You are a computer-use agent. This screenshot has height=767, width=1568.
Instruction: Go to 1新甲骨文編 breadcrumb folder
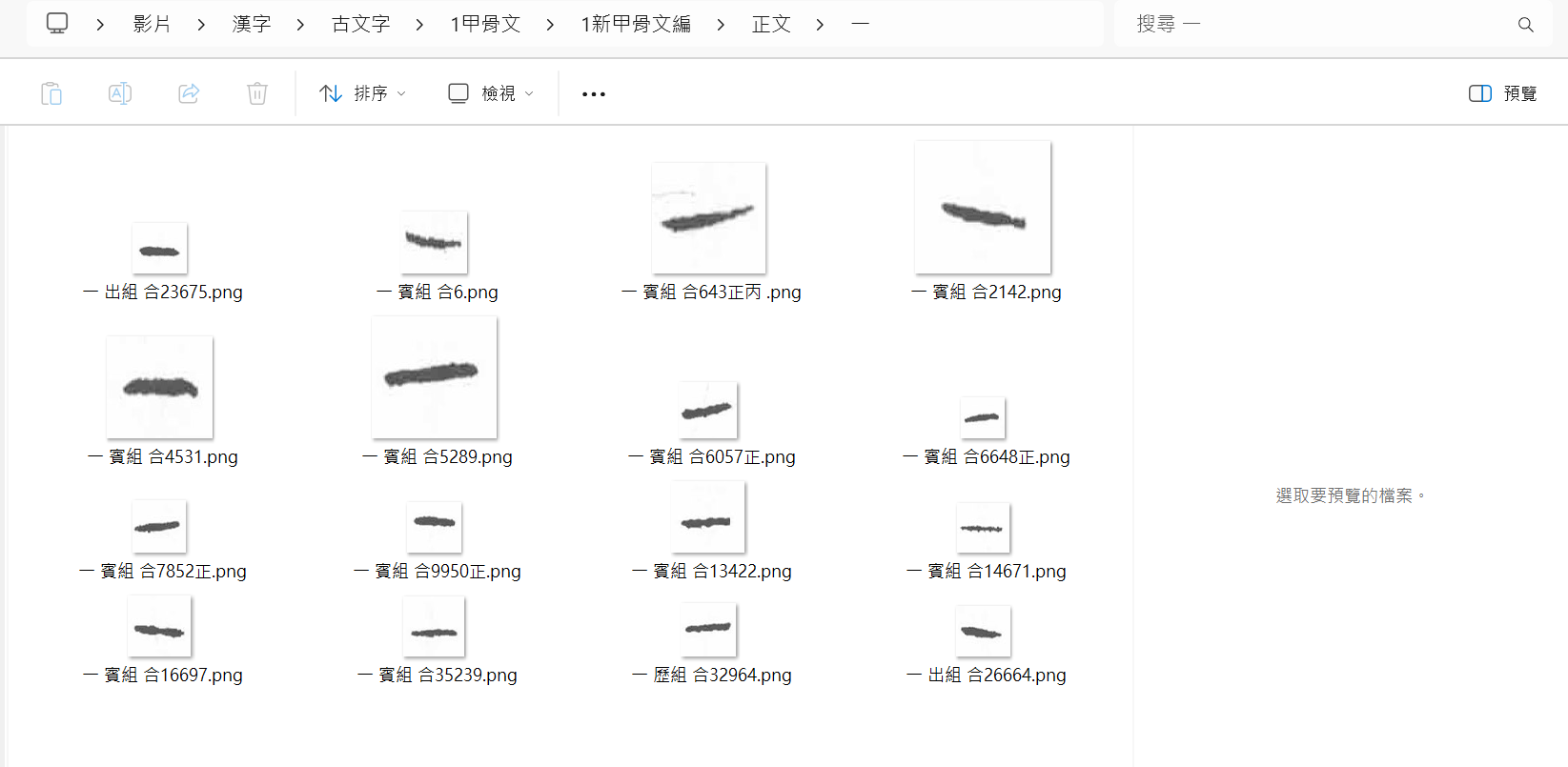click(x=636, y=24)
